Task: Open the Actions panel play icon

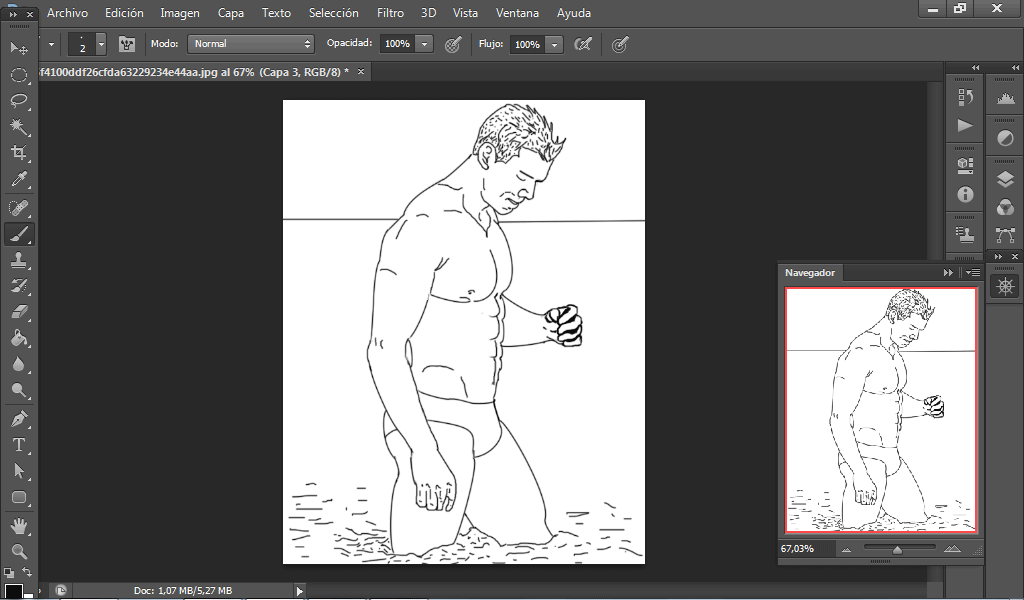Action: [965, 125]
